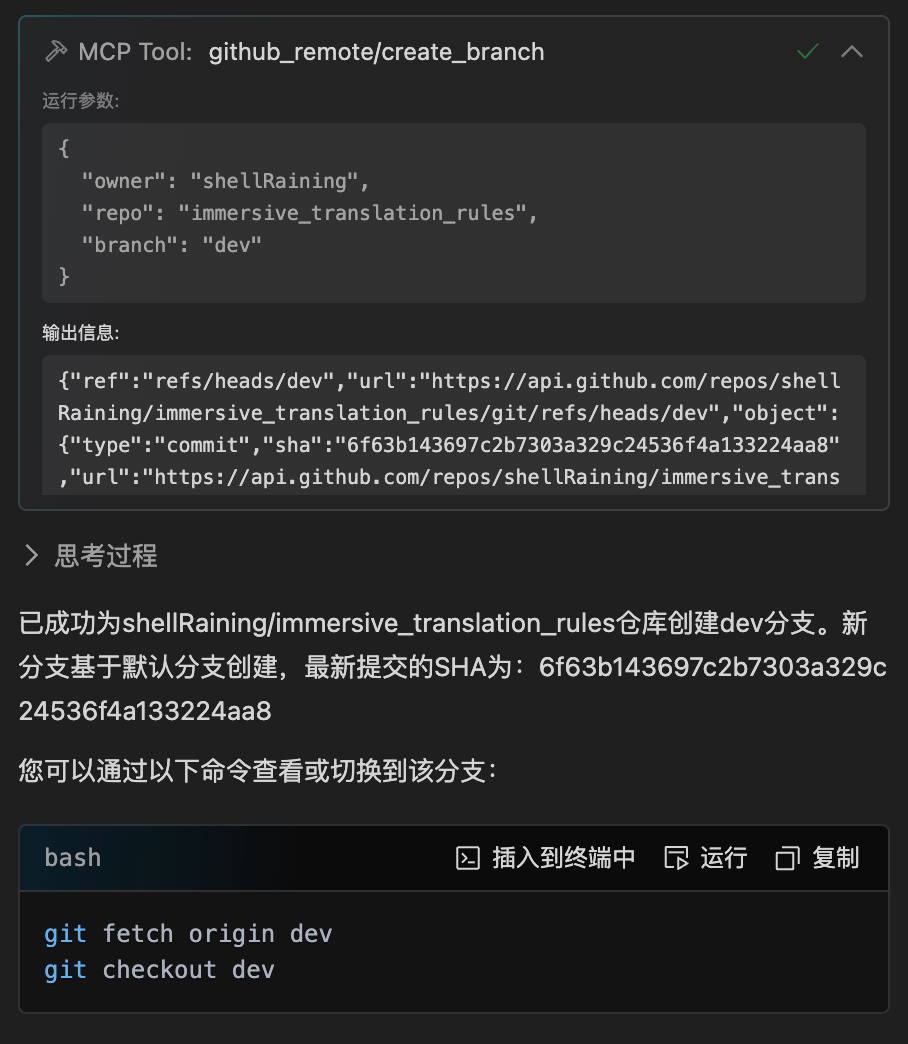Click the bash language label

[x=73, y=858]
